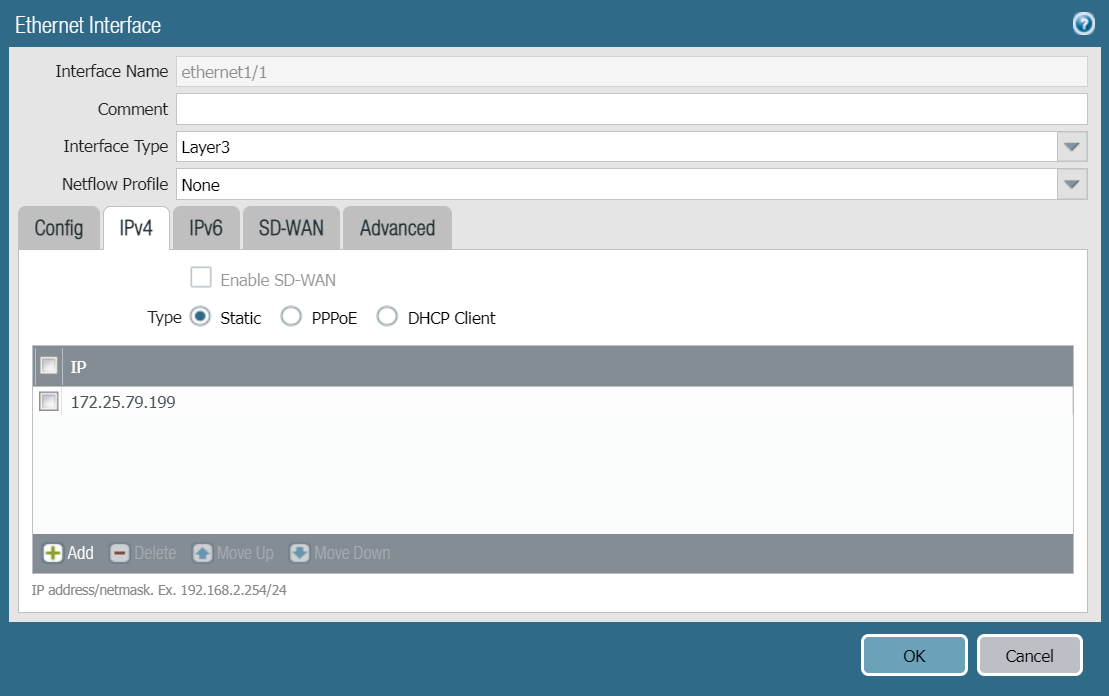Screen dimensions: 1109x696
Task: Enable the SD-WAN checkbox
Action: coord(201,278)
